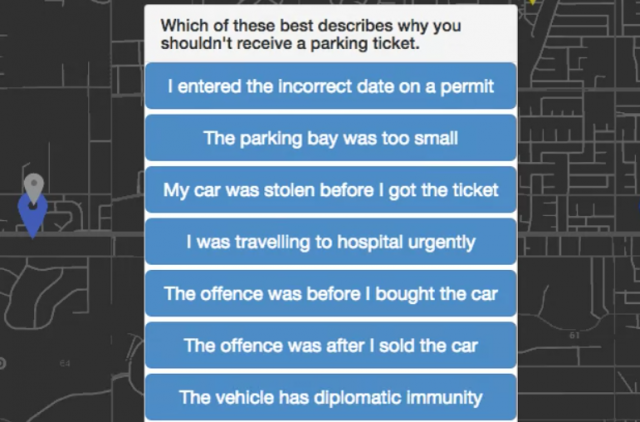
Task: Click the route 64 label on the map
Action: click(65, 361)
